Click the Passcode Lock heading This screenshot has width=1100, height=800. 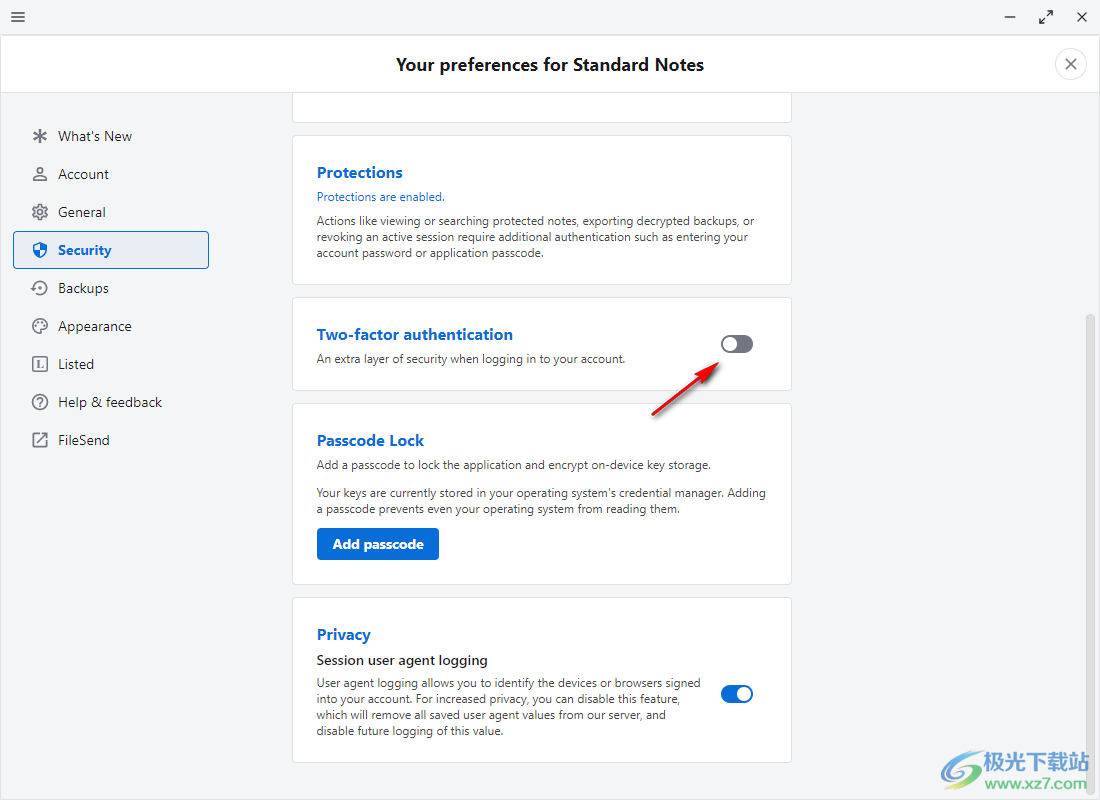(370, 441)
